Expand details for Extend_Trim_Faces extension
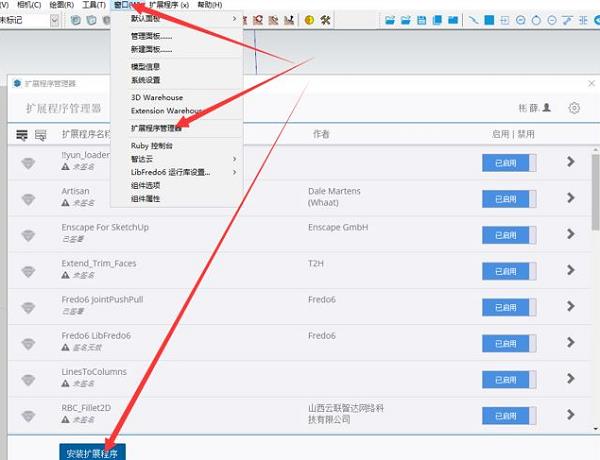Image resolution: width=600 pixels, height=460 pixels. pos(571,270)
